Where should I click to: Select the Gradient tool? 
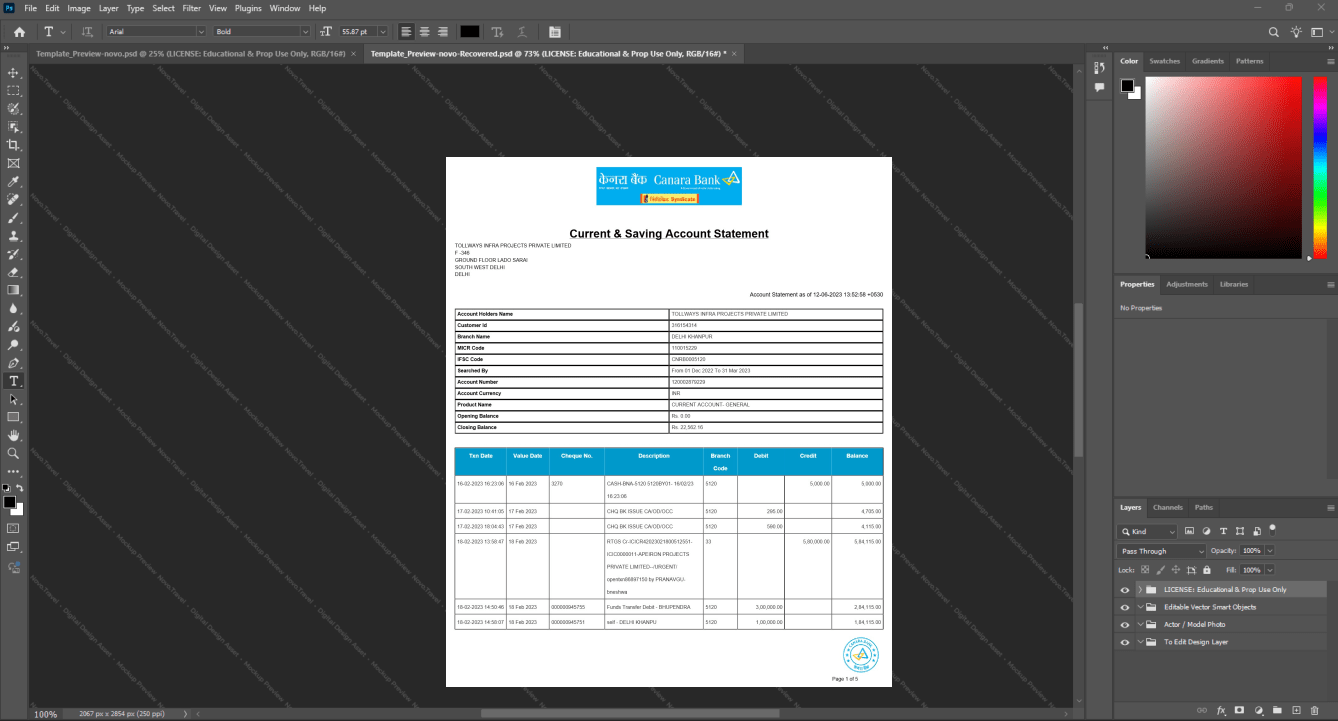coord(13,290)
